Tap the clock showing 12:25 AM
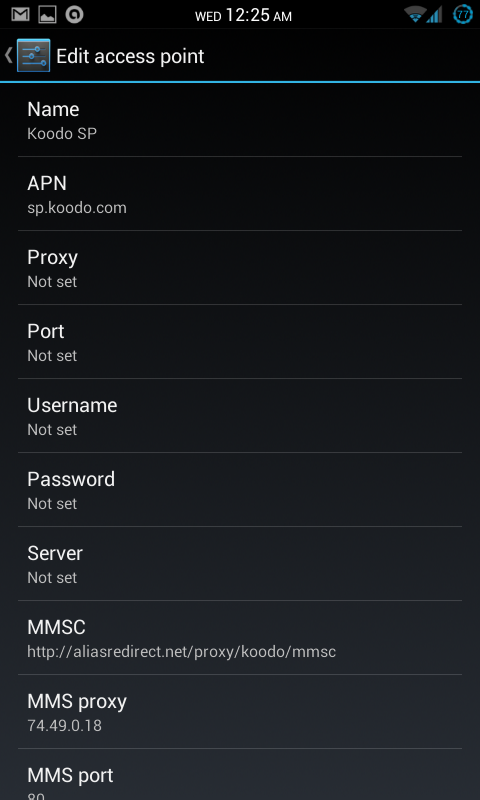Image resolution: width=480 pixels, height=800 pixels. (x=243, y=15)
